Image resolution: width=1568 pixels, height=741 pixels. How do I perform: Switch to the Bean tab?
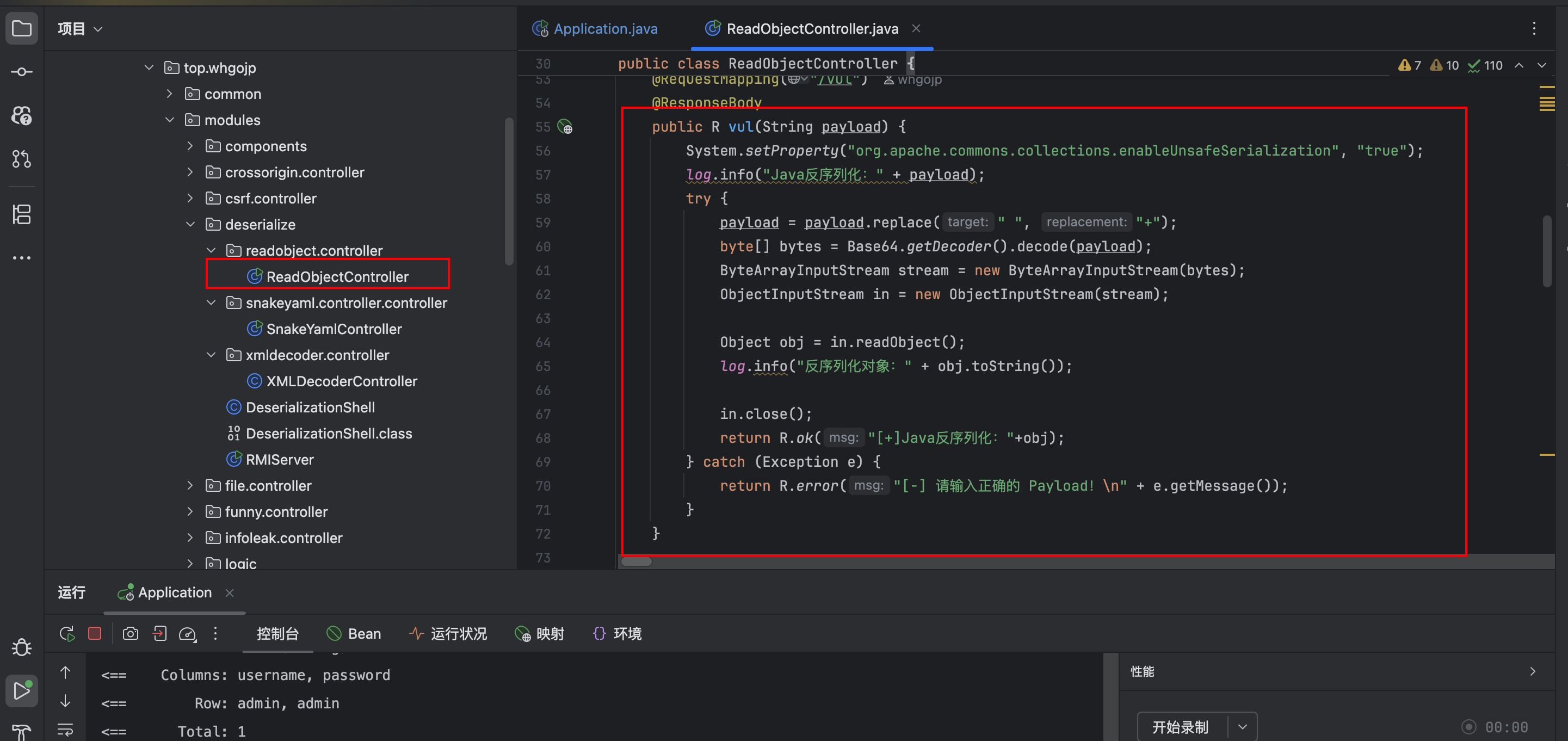point(354,634)
